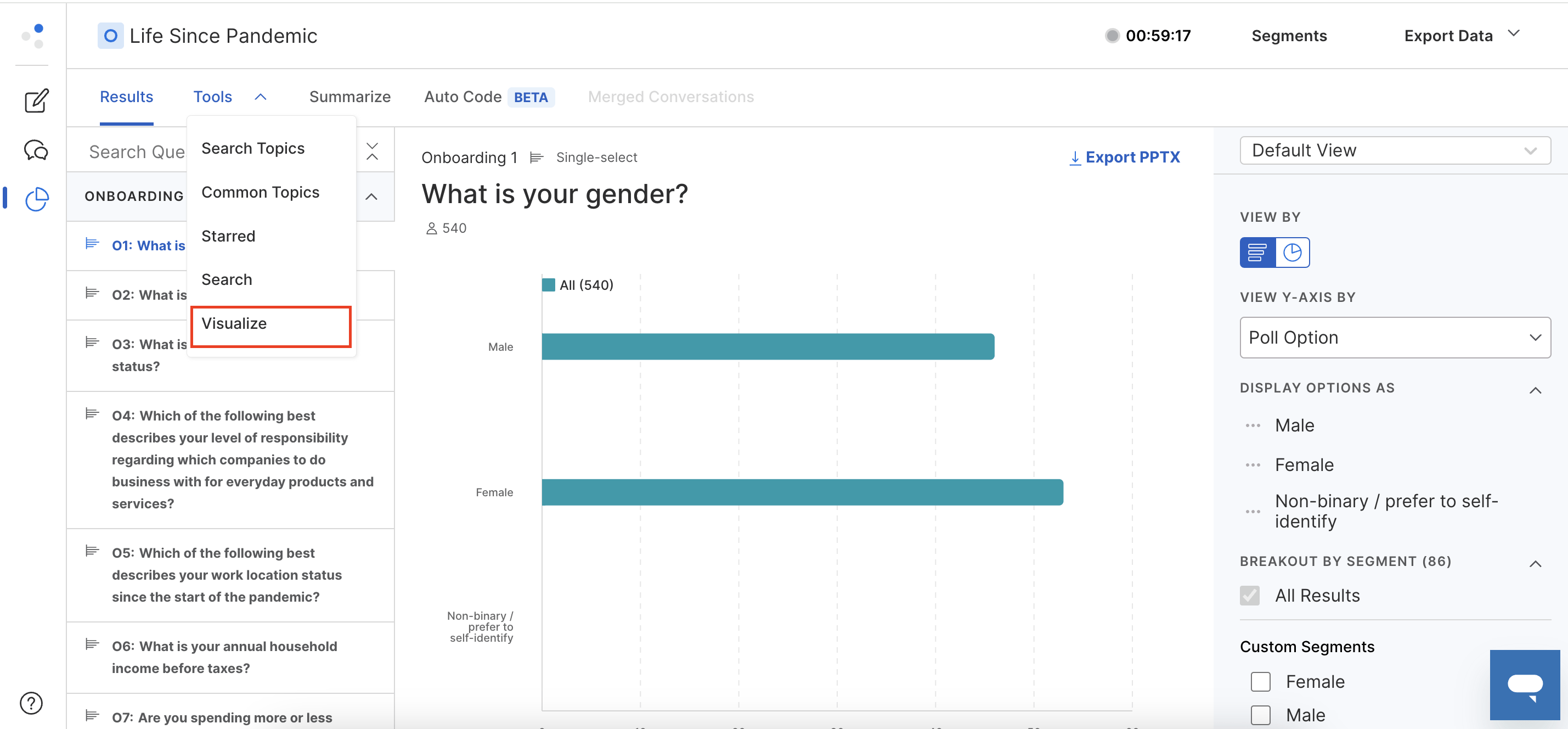The width and height of the screenshot is (1568, 729).
Task: Open the pie chart analysis sidebar icon
Action: [x=36, y=199]
